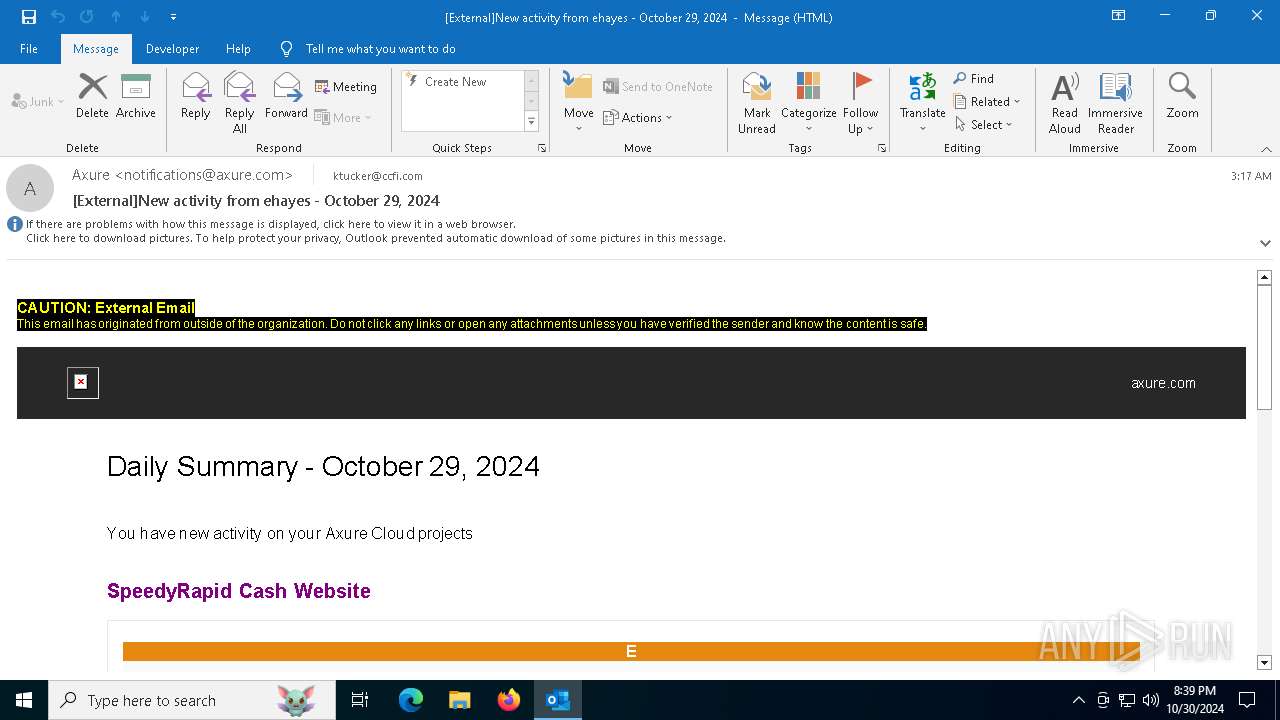Click the taskbar search box
This screenshot has height=720, width=1280.
(192, 700)
